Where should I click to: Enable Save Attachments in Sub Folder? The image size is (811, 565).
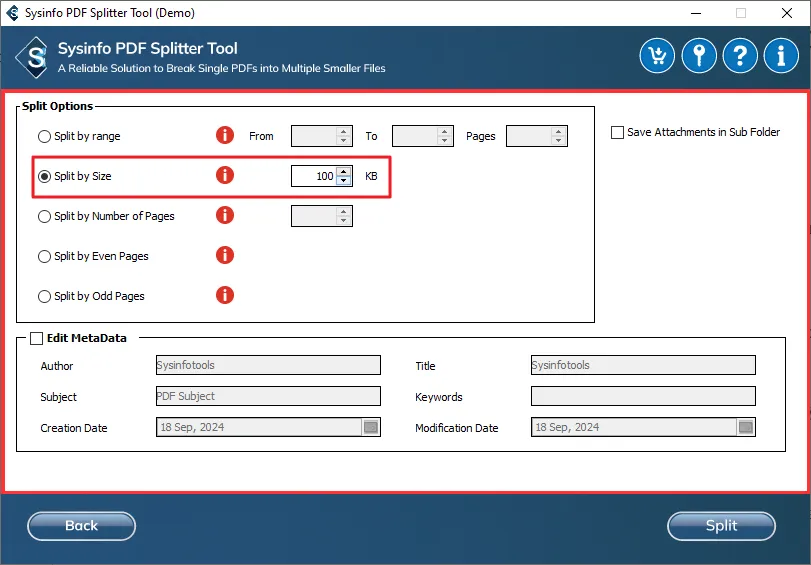[x=618, y=132]
